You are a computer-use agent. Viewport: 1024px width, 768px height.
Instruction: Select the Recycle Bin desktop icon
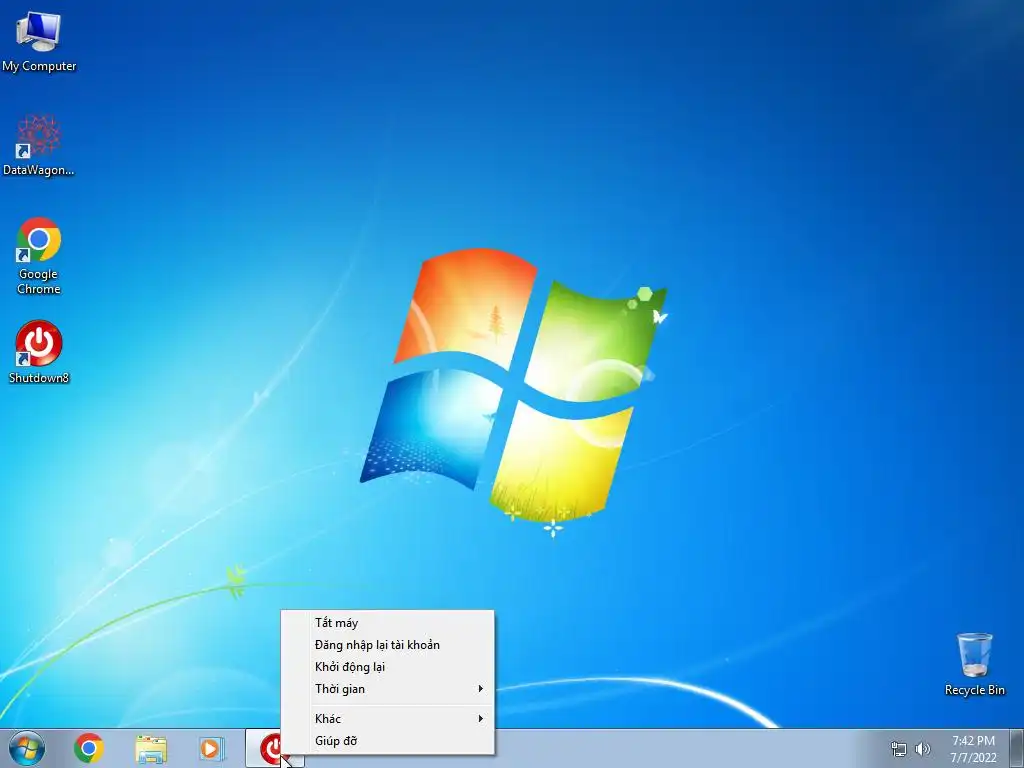pos(974,664)
